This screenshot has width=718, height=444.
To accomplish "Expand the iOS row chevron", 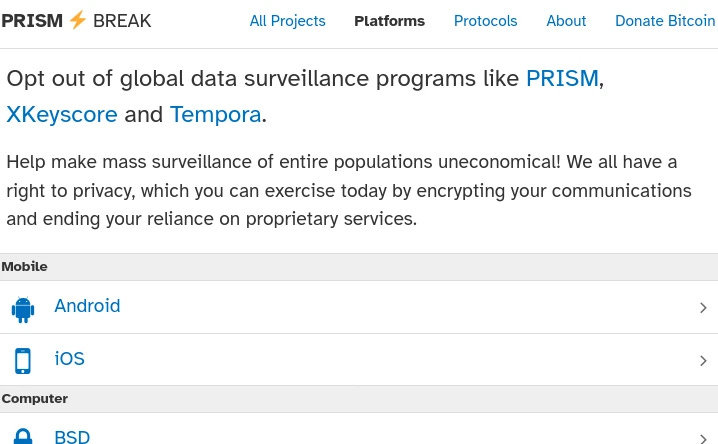I will [703, 361].
